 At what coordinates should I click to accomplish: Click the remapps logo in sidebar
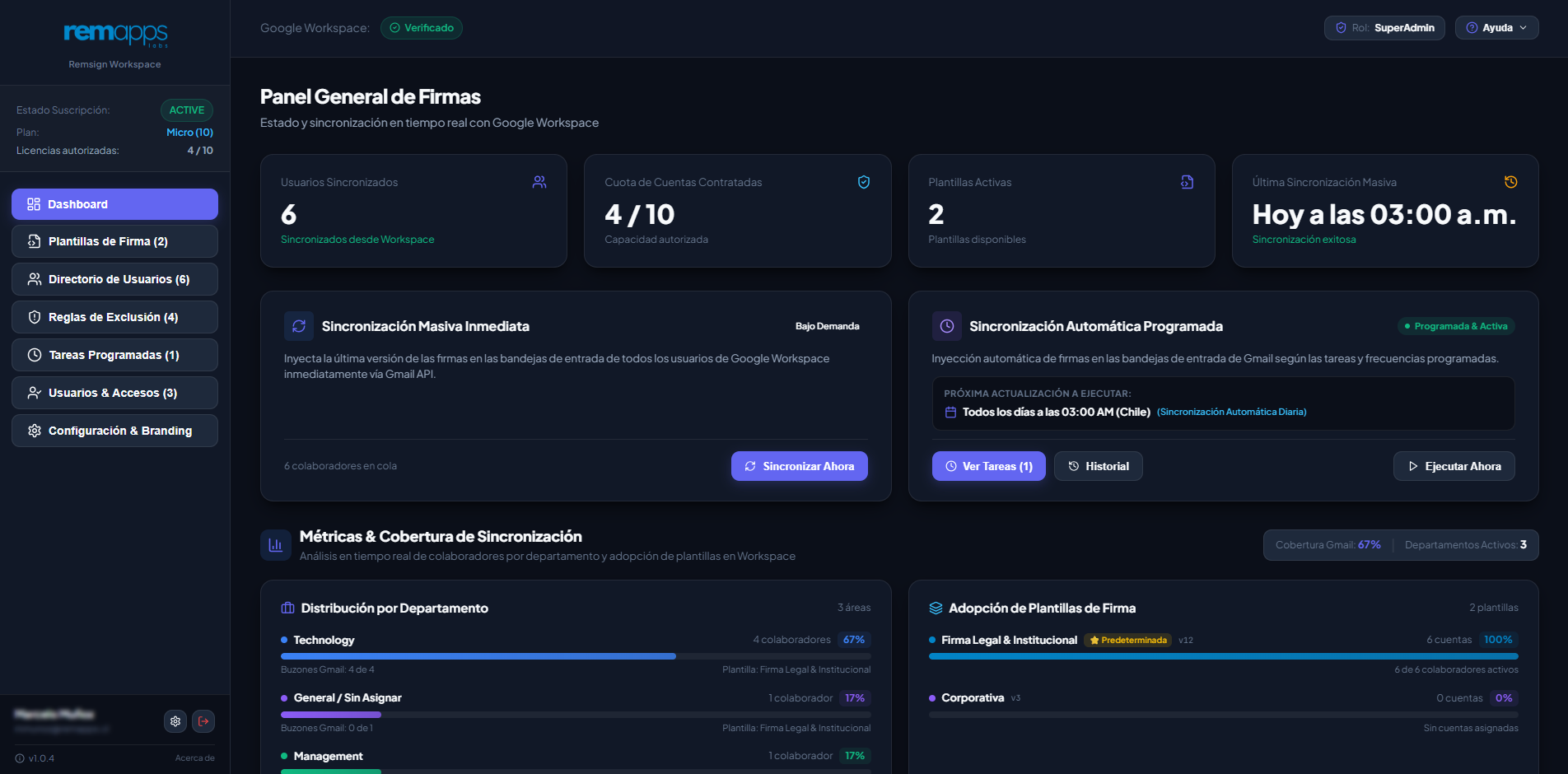pyautogui.click(x=115, y=34)
